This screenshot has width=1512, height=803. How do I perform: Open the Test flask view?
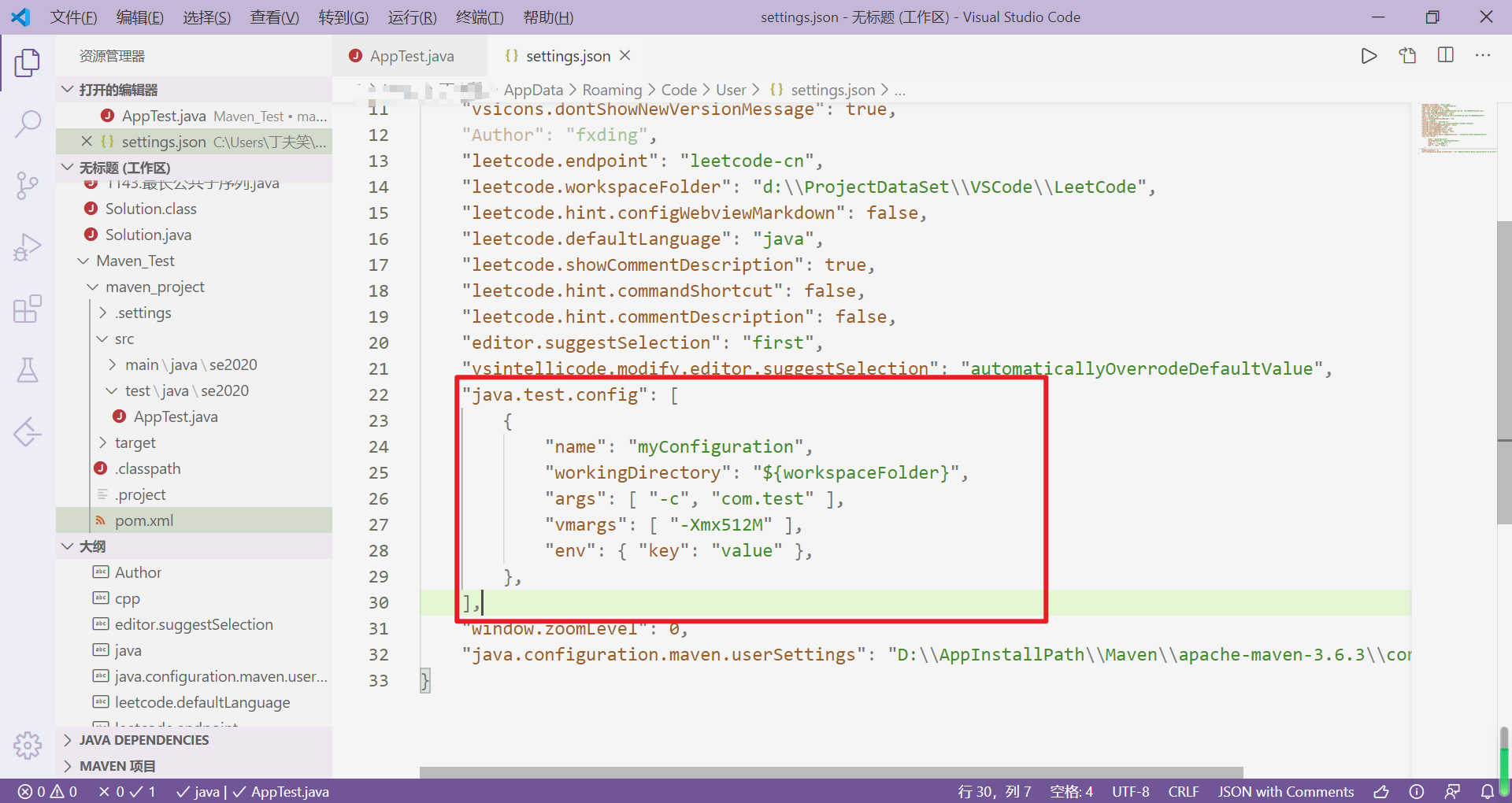pyautogui.click(x=28, y=370)
